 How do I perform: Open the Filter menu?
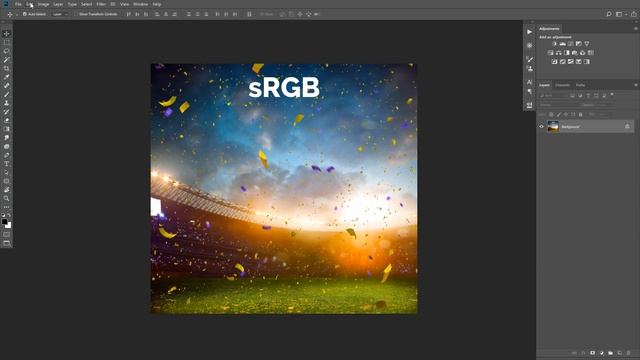pos(101,4)
